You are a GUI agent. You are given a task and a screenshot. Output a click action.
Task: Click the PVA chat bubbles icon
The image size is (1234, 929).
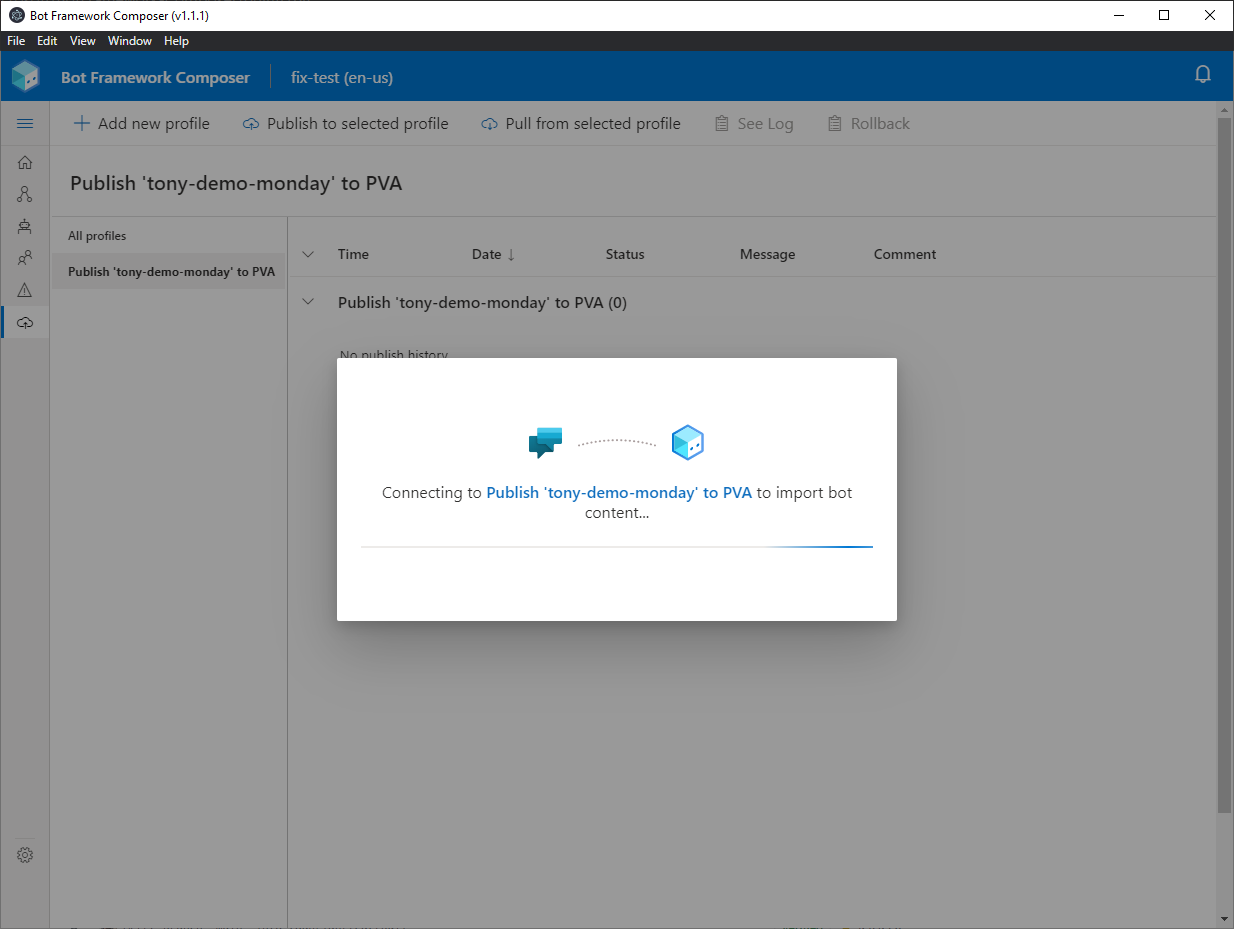coord(546,442)
